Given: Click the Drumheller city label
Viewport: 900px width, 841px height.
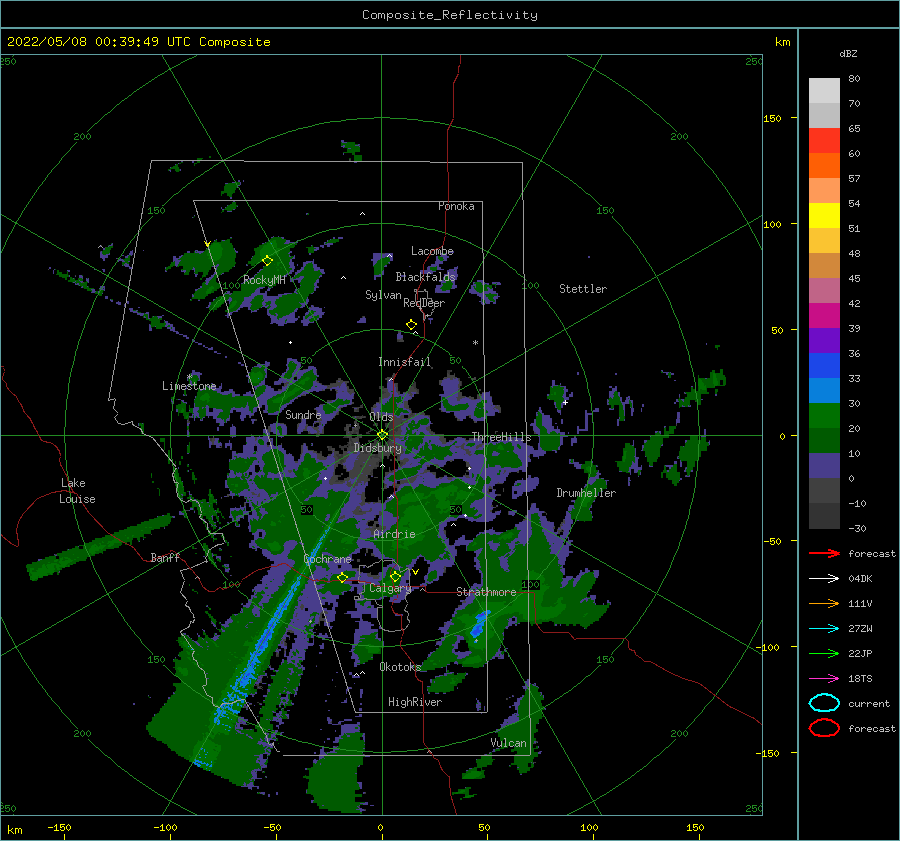Looking at the screenshot, I should pos(586,493).
